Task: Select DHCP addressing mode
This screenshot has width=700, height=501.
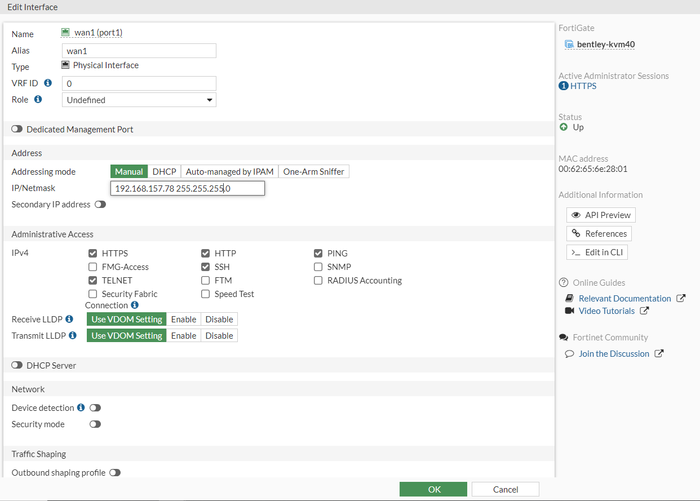Action: tap(164, 172)
